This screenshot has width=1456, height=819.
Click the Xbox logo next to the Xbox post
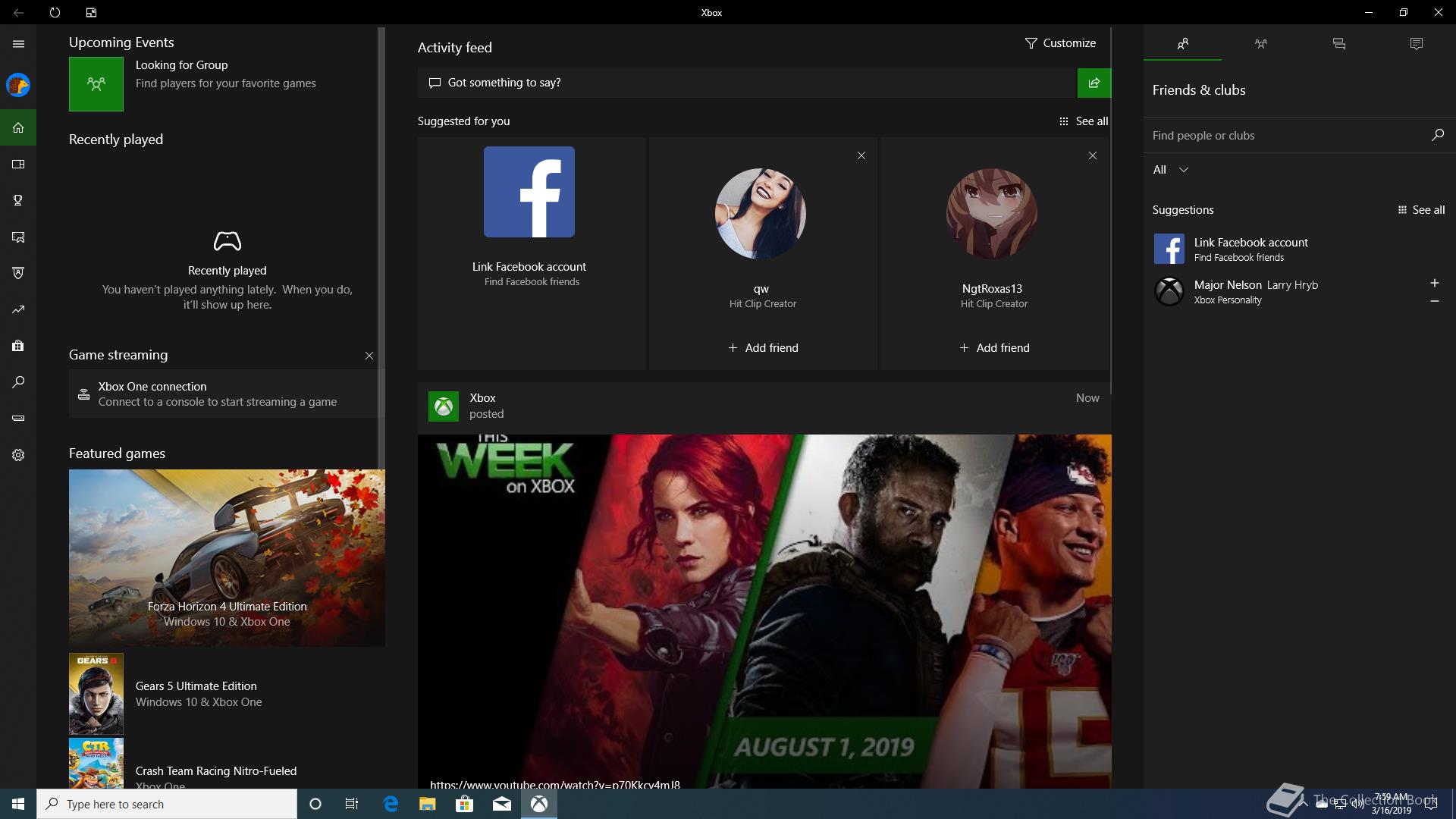click(444, 406)
